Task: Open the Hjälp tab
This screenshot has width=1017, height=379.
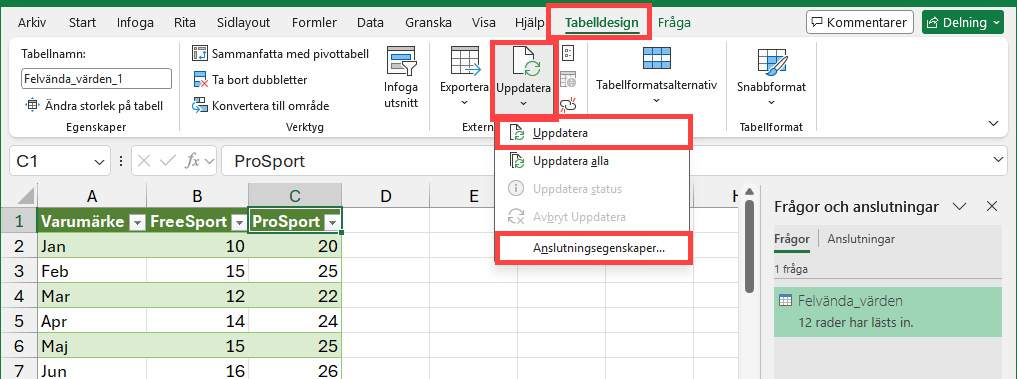Action: pyautogui.click(x=529, y=23)
